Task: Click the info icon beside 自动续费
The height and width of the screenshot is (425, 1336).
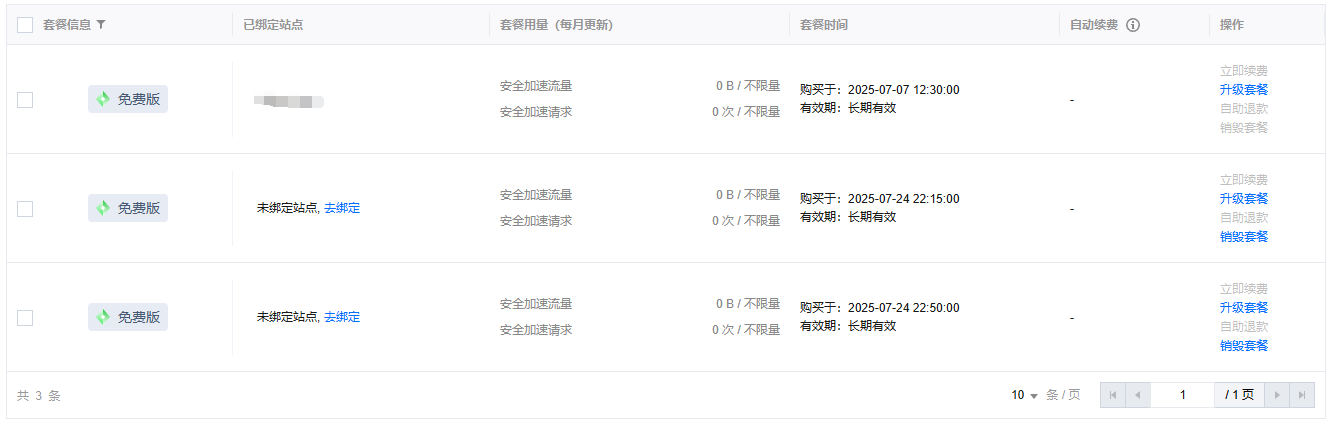Action: coord(1133,25)
